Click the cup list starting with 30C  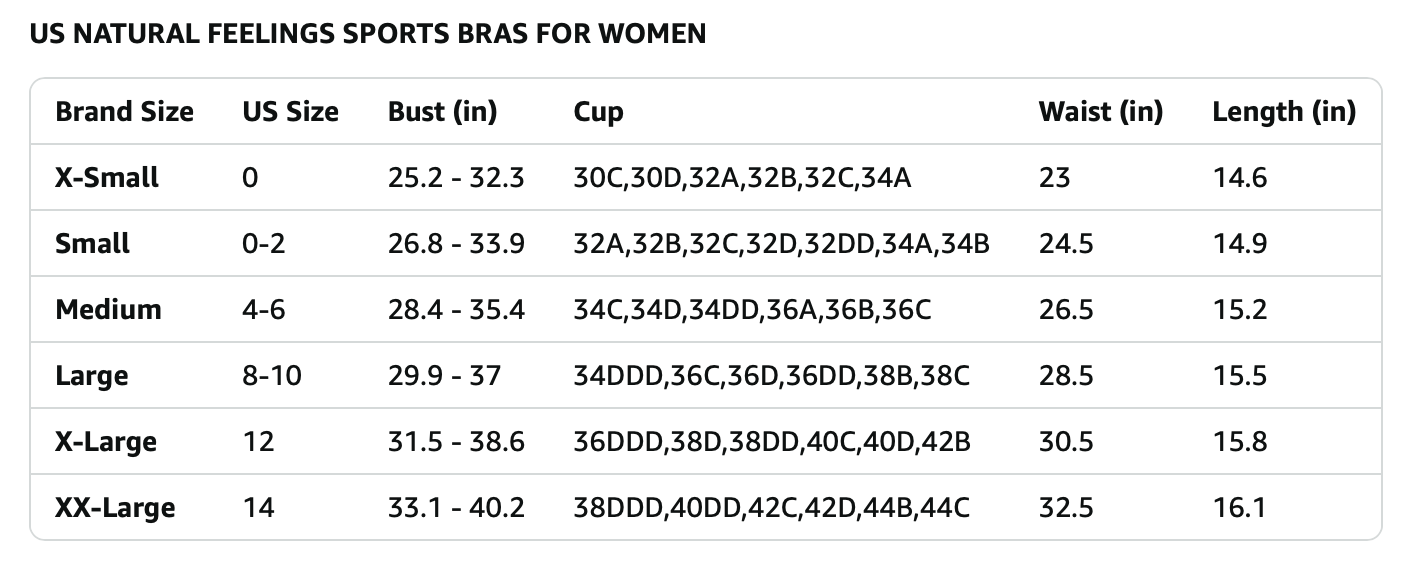point(742,178)
